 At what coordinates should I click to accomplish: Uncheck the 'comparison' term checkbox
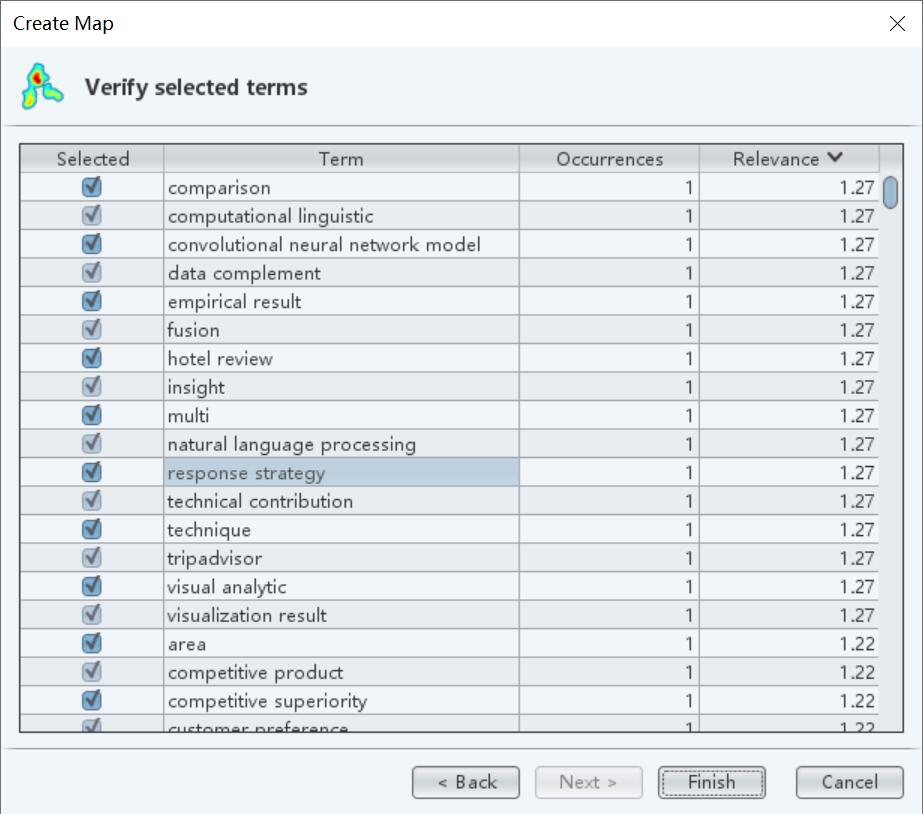coord(92,187)
